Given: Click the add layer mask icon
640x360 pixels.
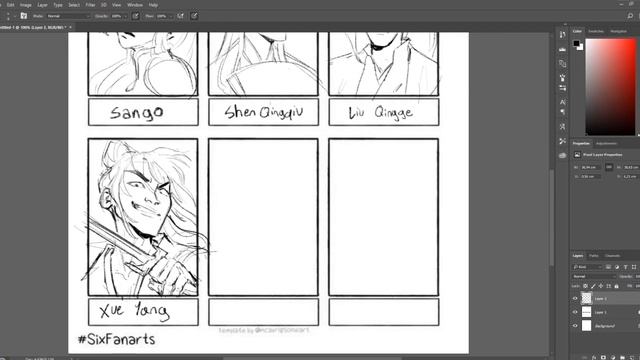Looking at the screenshot, I should point(603,357).
